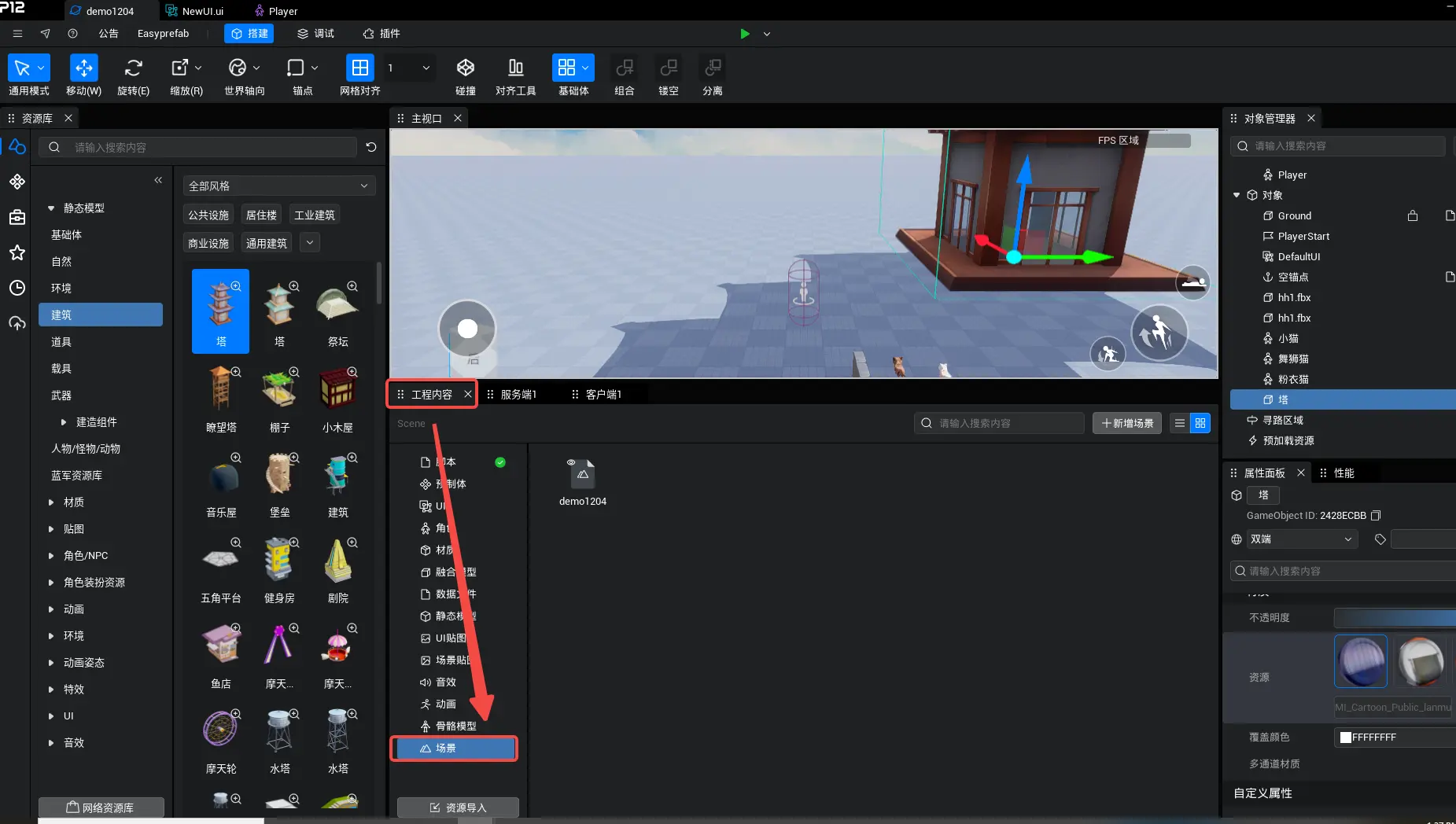1456x824 pixels.
Task: Open the 调试 debug menu tab
Action: click(315, 34)
